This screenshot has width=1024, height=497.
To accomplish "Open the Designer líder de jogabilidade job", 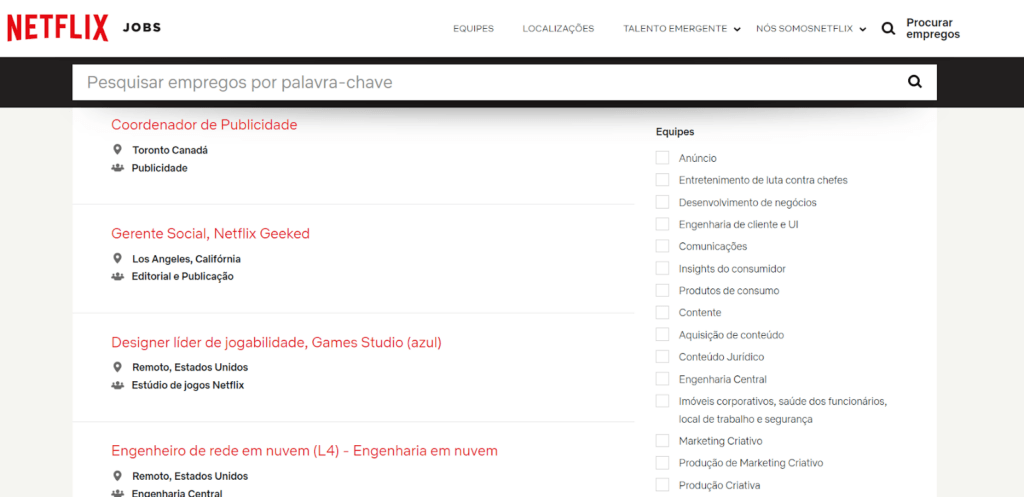I will 276,342.
